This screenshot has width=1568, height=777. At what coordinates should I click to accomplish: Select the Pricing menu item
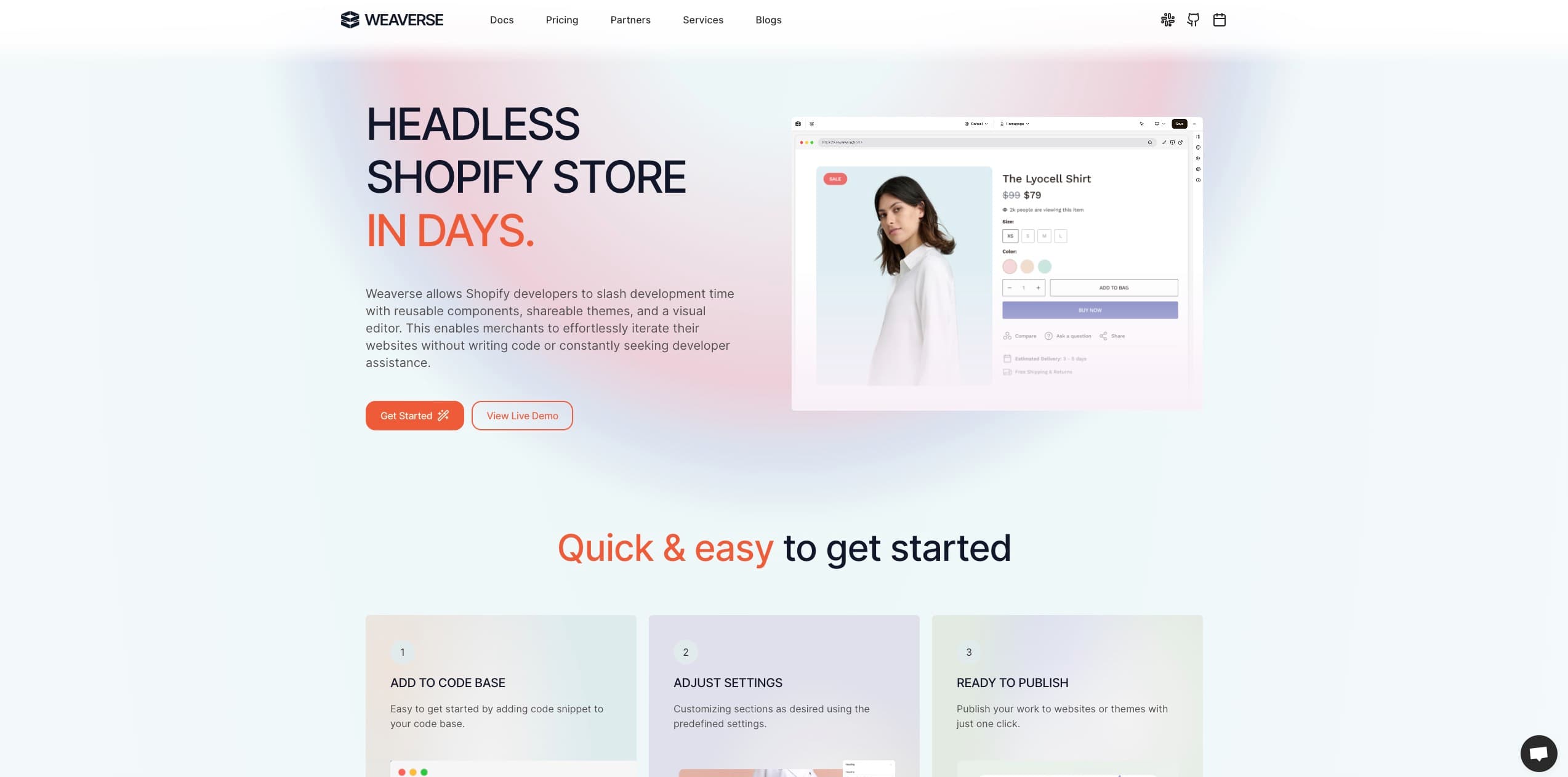point(561,19)
